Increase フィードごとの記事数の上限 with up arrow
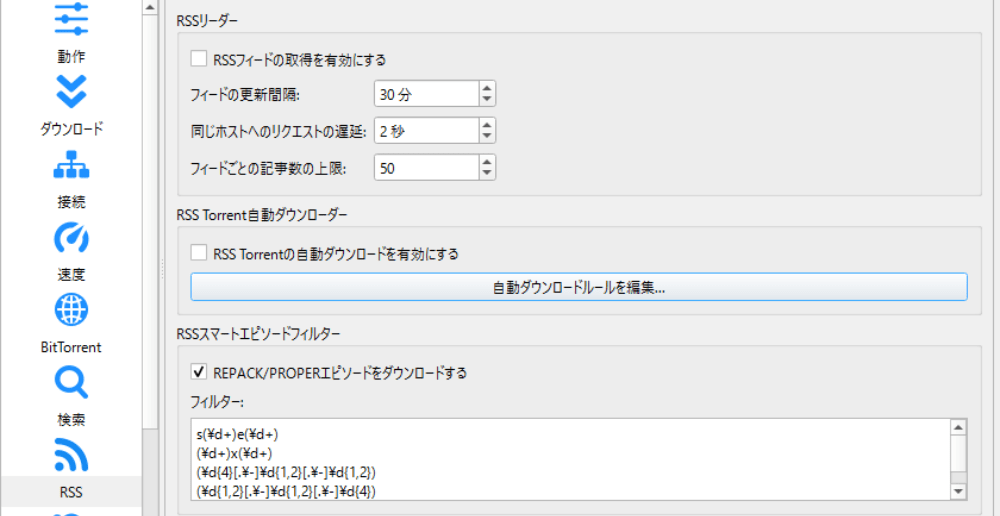Viewport: 1000px width, 516px height. (486, 163)
